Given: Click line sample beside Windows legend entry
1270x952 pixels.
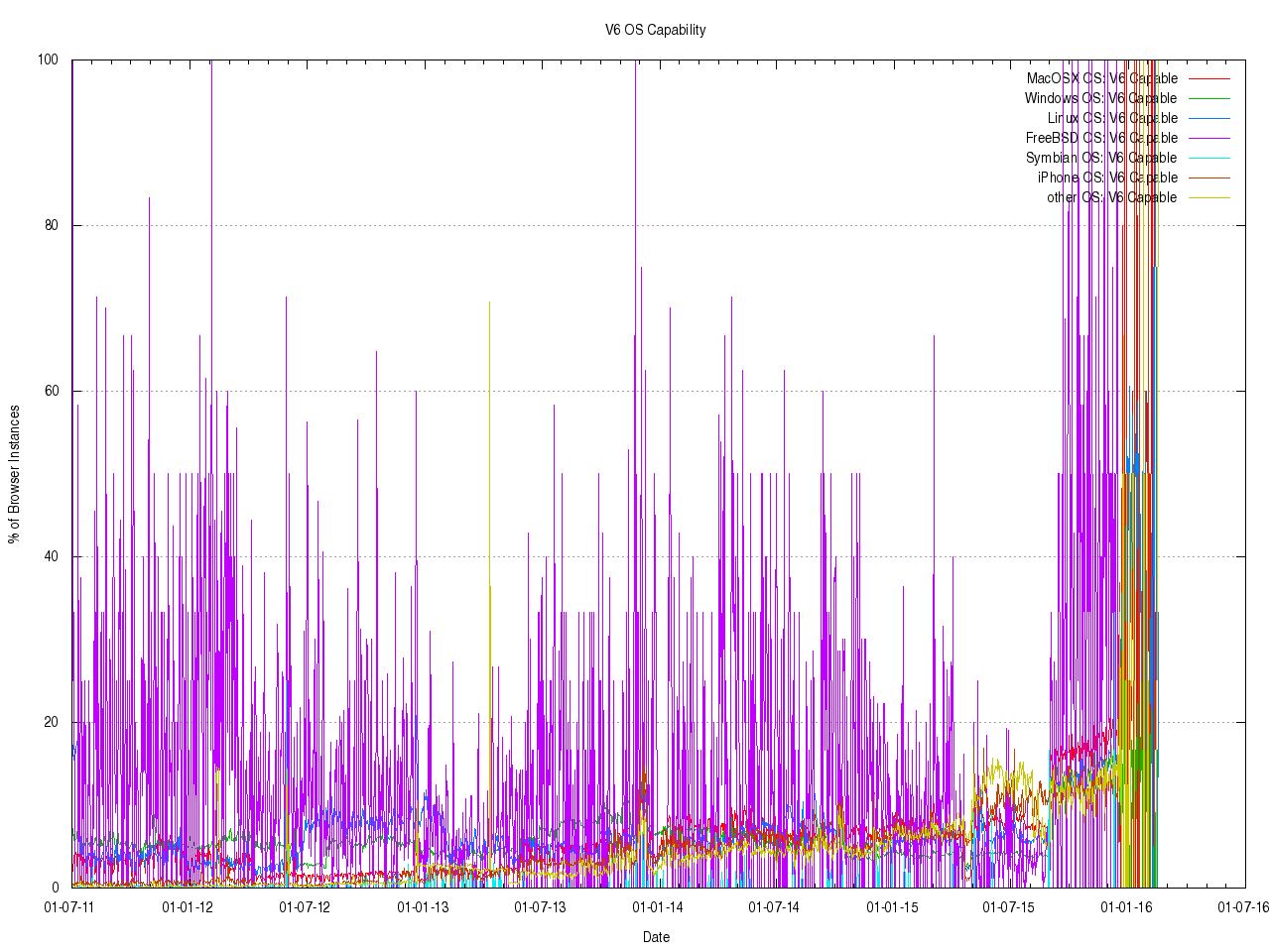Looking at the screenshot, I should [1208, 98].
